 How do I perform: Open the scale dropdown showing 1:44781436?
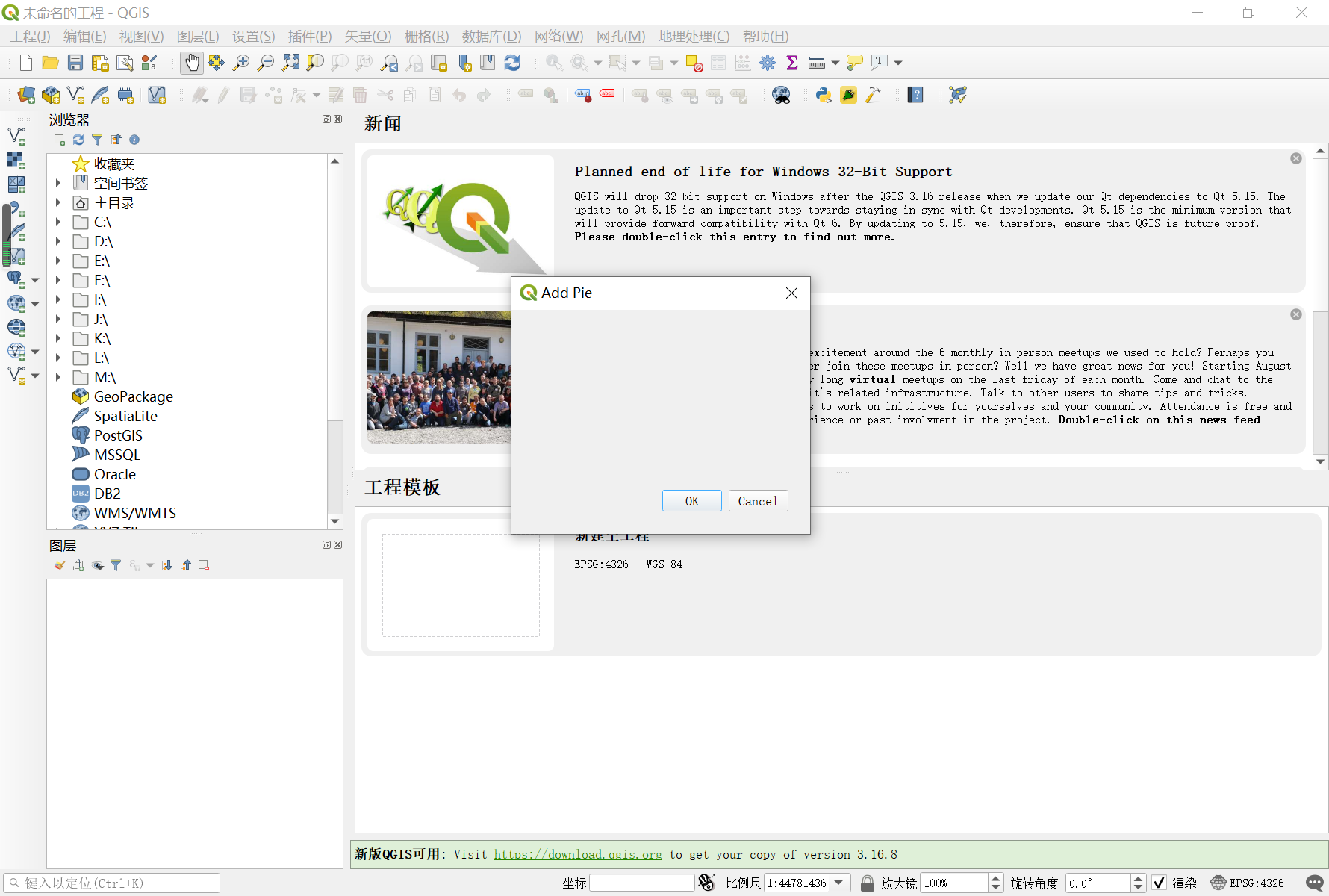pyautogui.click(x=840, y=883)
